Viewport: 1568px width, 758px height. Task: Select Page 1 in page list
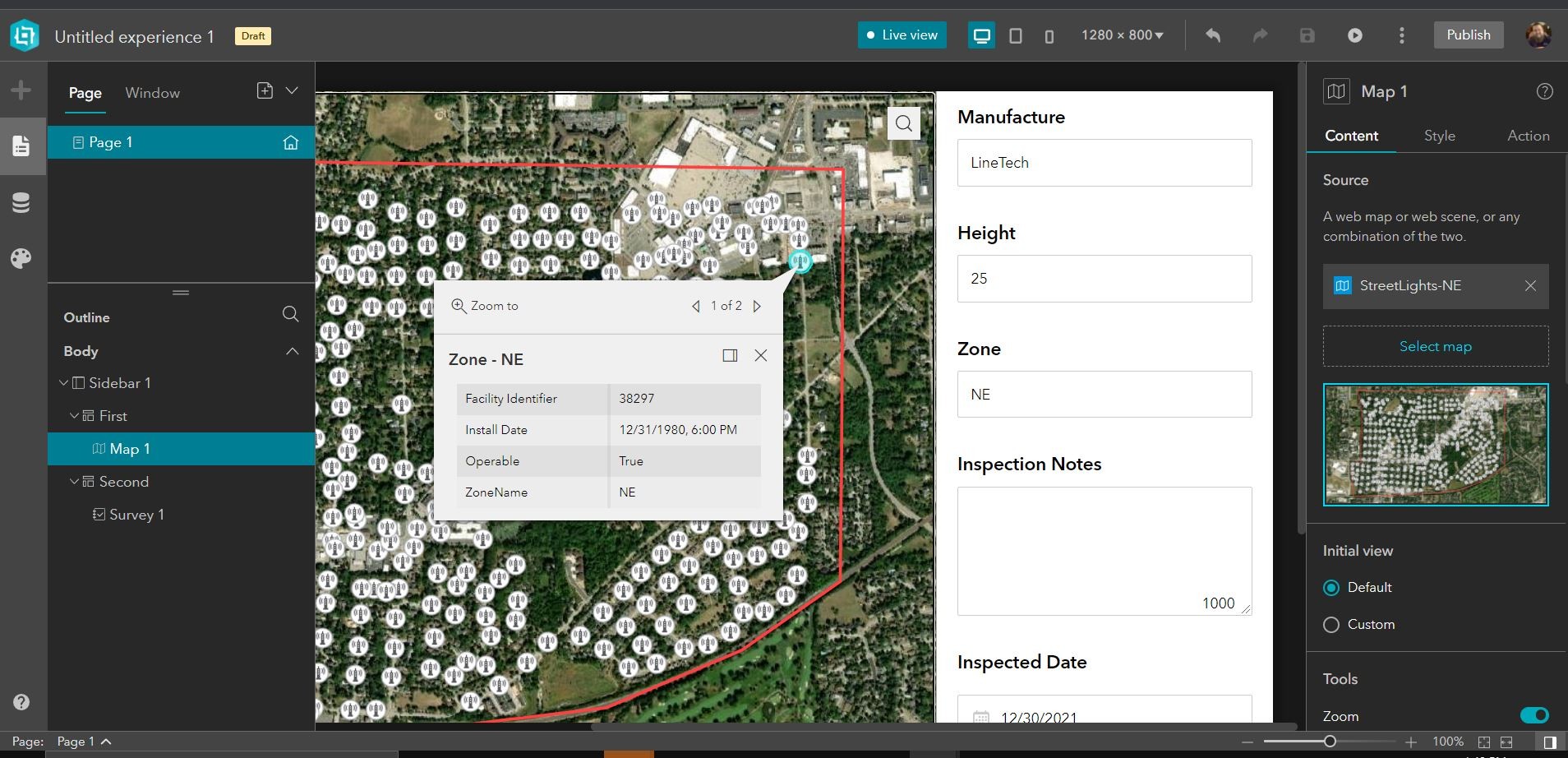click(181, 142)
